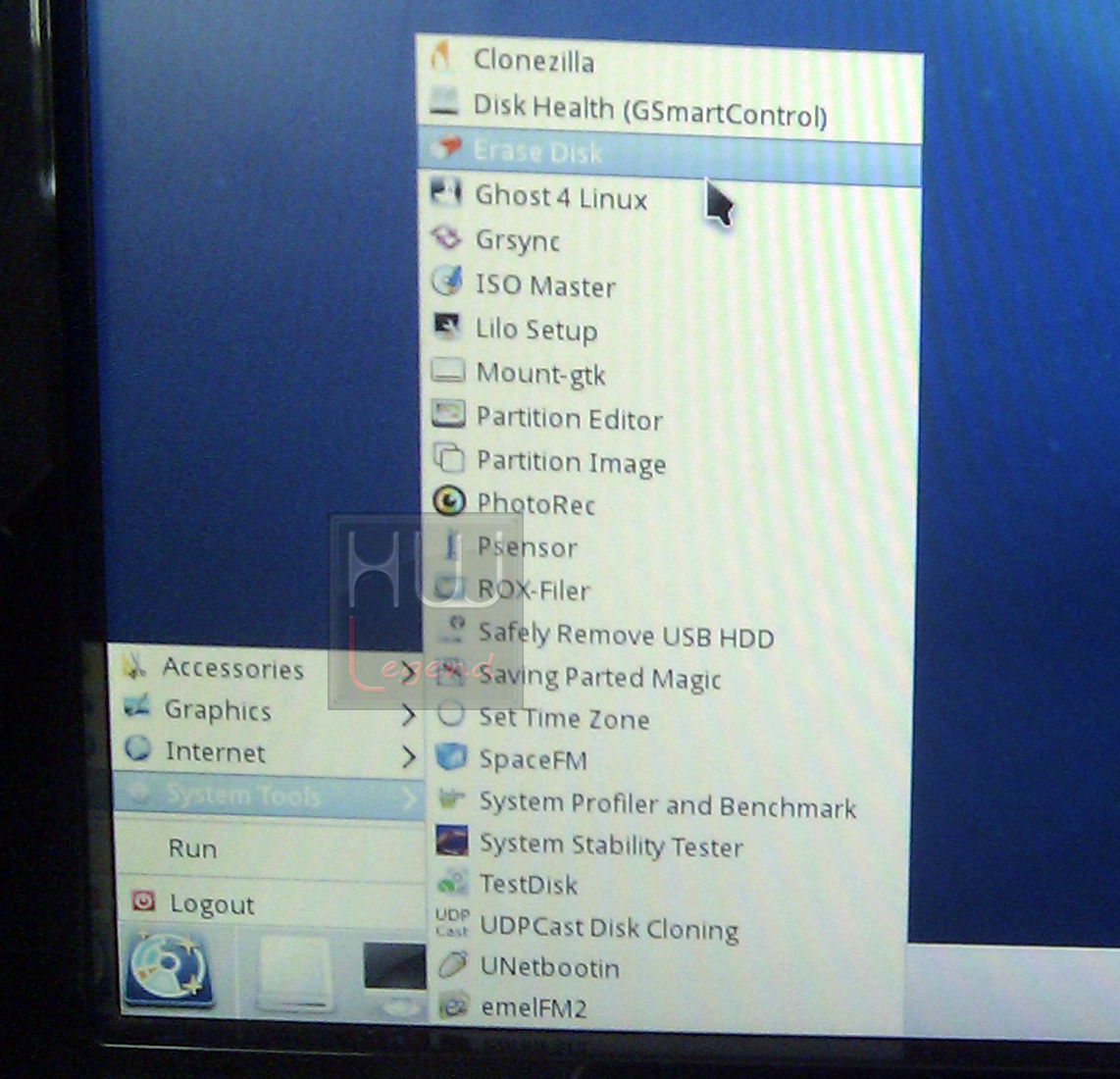1120x1079 pixels.
Task: Click the ISO Master disc icon
Action: [x=448, y=281]
